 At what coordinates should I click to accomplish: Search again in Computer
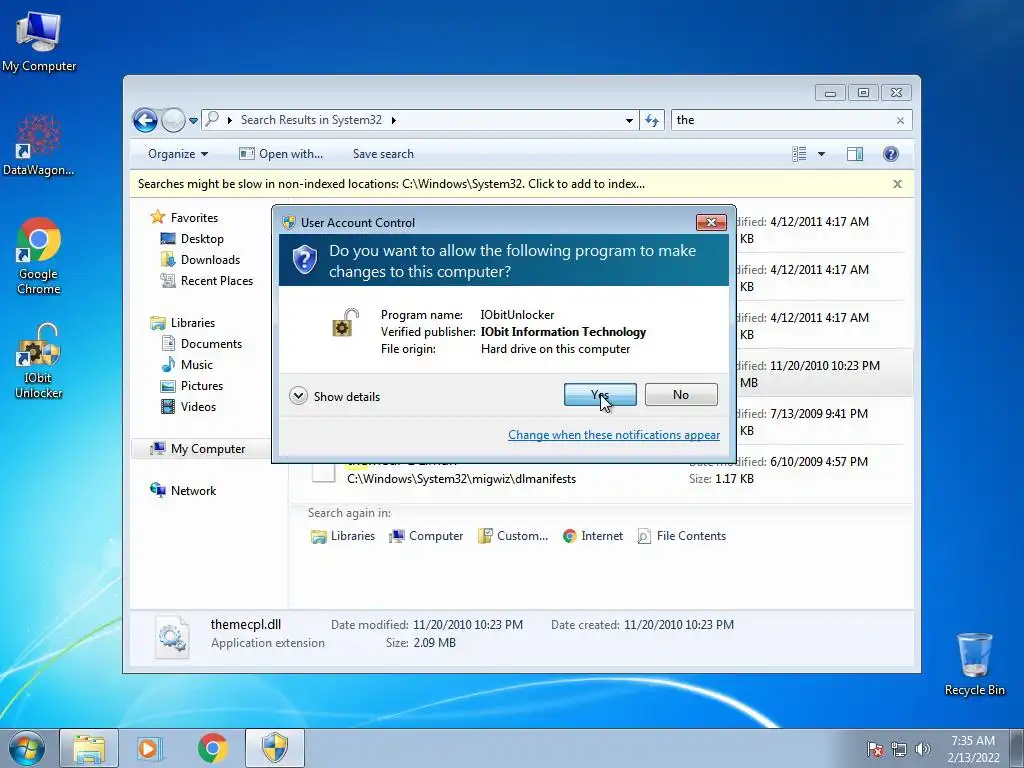(426, 536)
